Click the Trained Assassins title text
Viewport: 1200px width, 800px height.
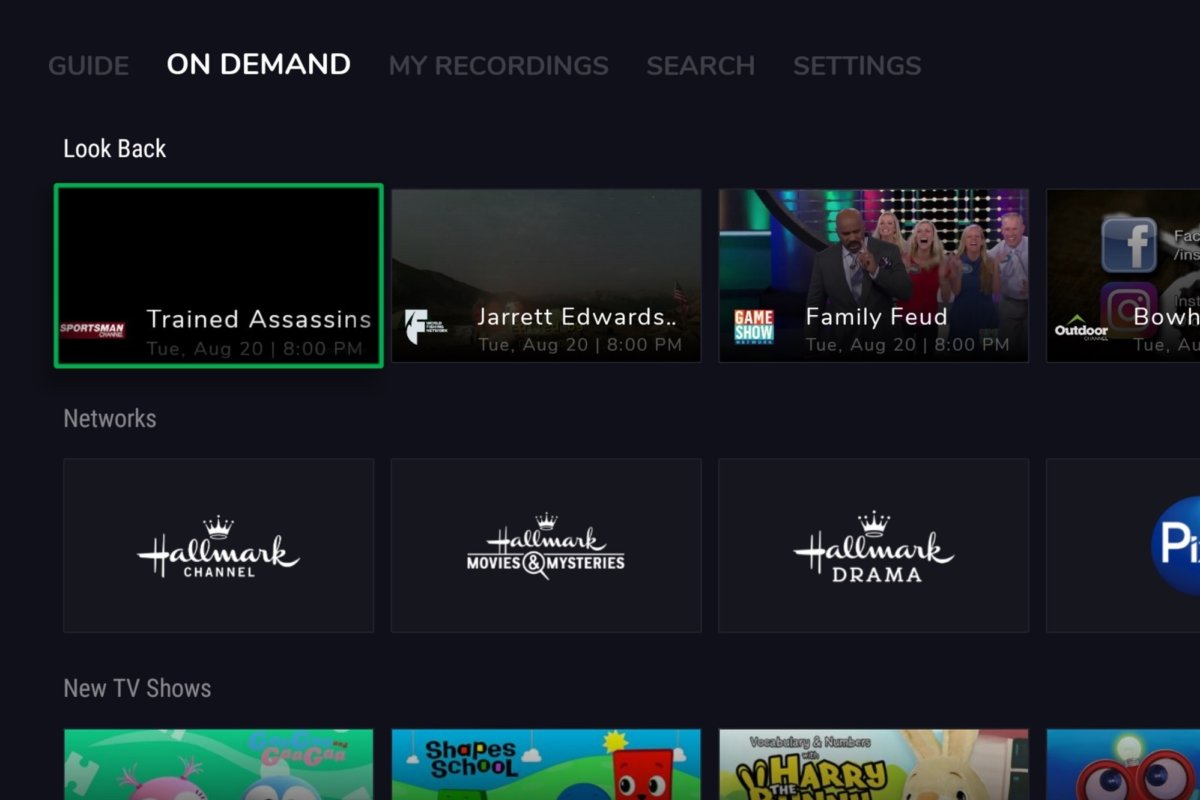(259, 320)
